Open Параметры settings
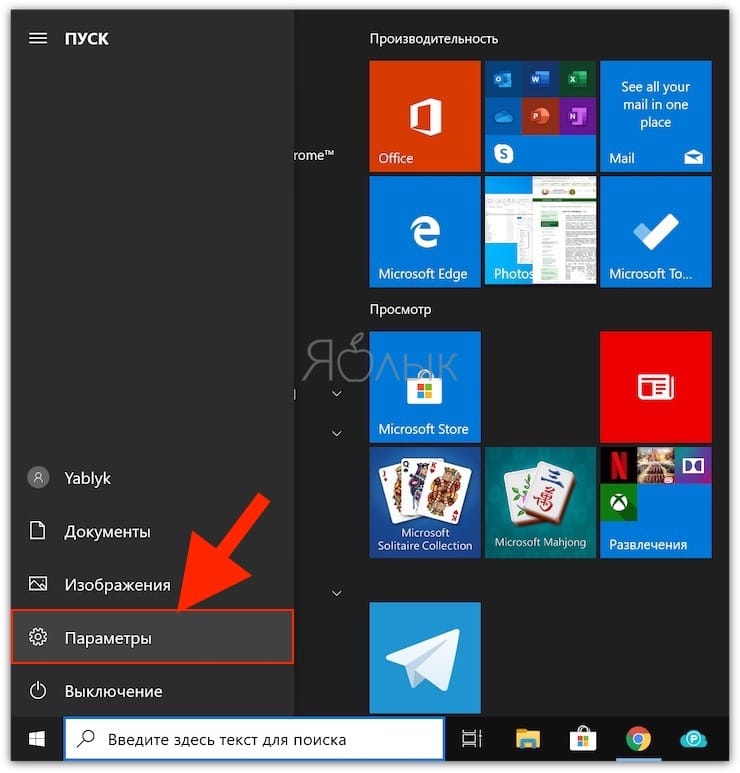 (x=153, y=637)
